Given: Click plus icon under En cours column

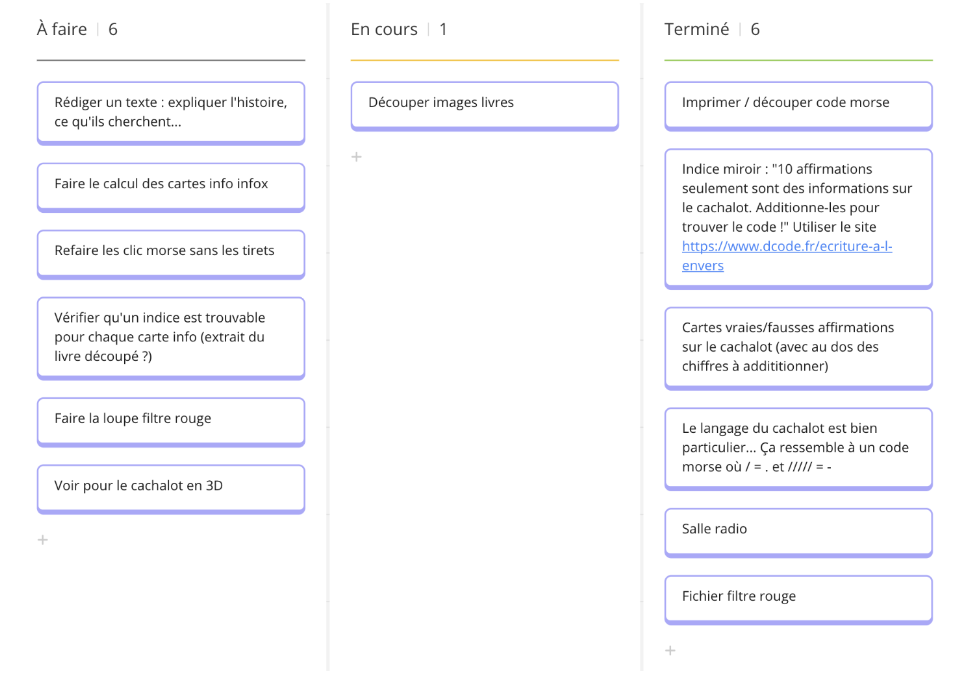Looking at the screenshot, I should click(357, 157).
